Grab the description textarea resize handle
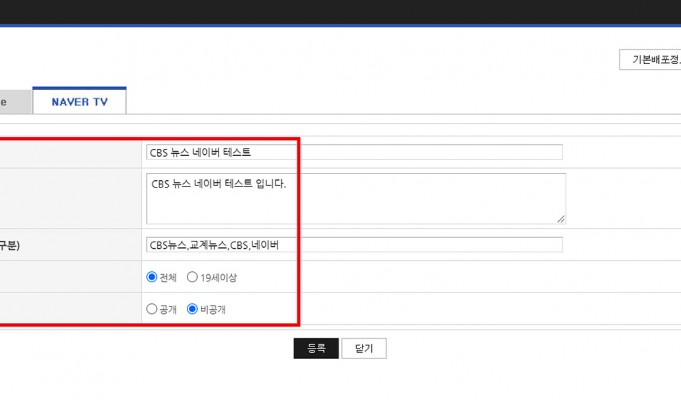681x400 pixels. click(561, 219)
